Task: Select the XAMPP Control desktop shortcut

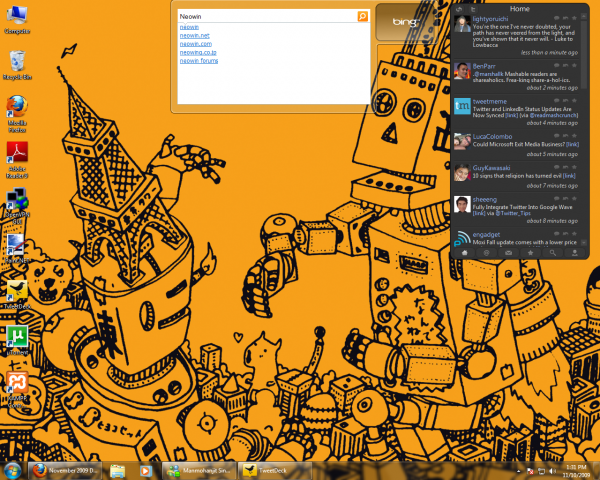Action: (x=17, y=390)
